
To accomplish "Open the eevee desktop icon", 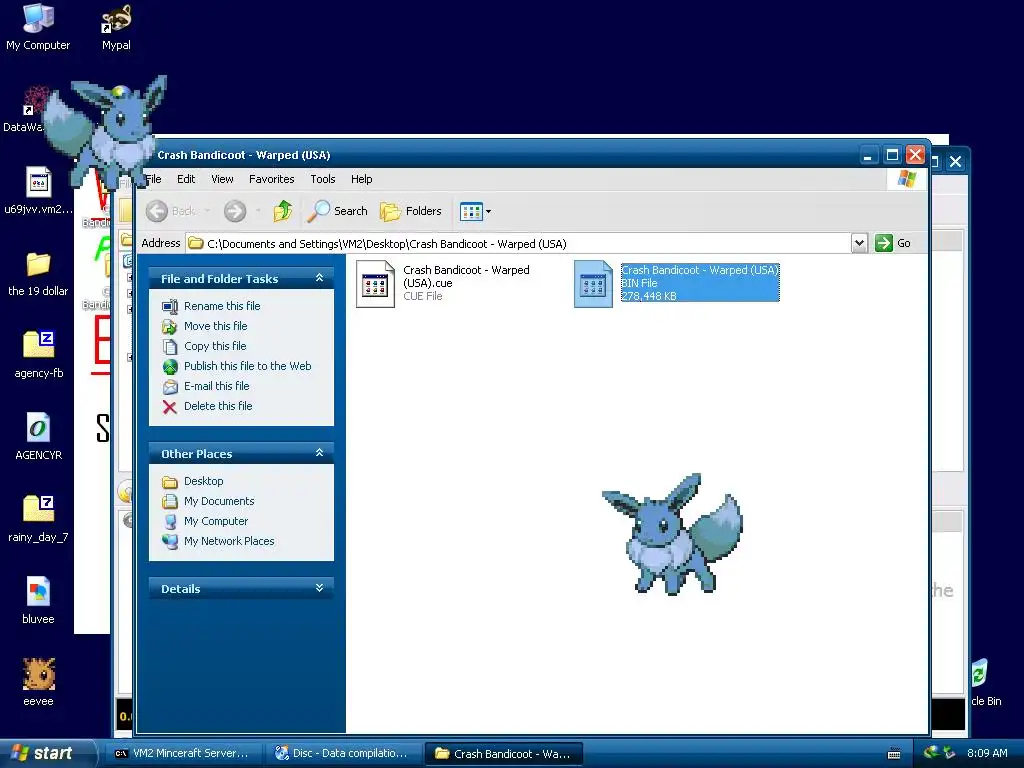I will [x=39, y=682].
